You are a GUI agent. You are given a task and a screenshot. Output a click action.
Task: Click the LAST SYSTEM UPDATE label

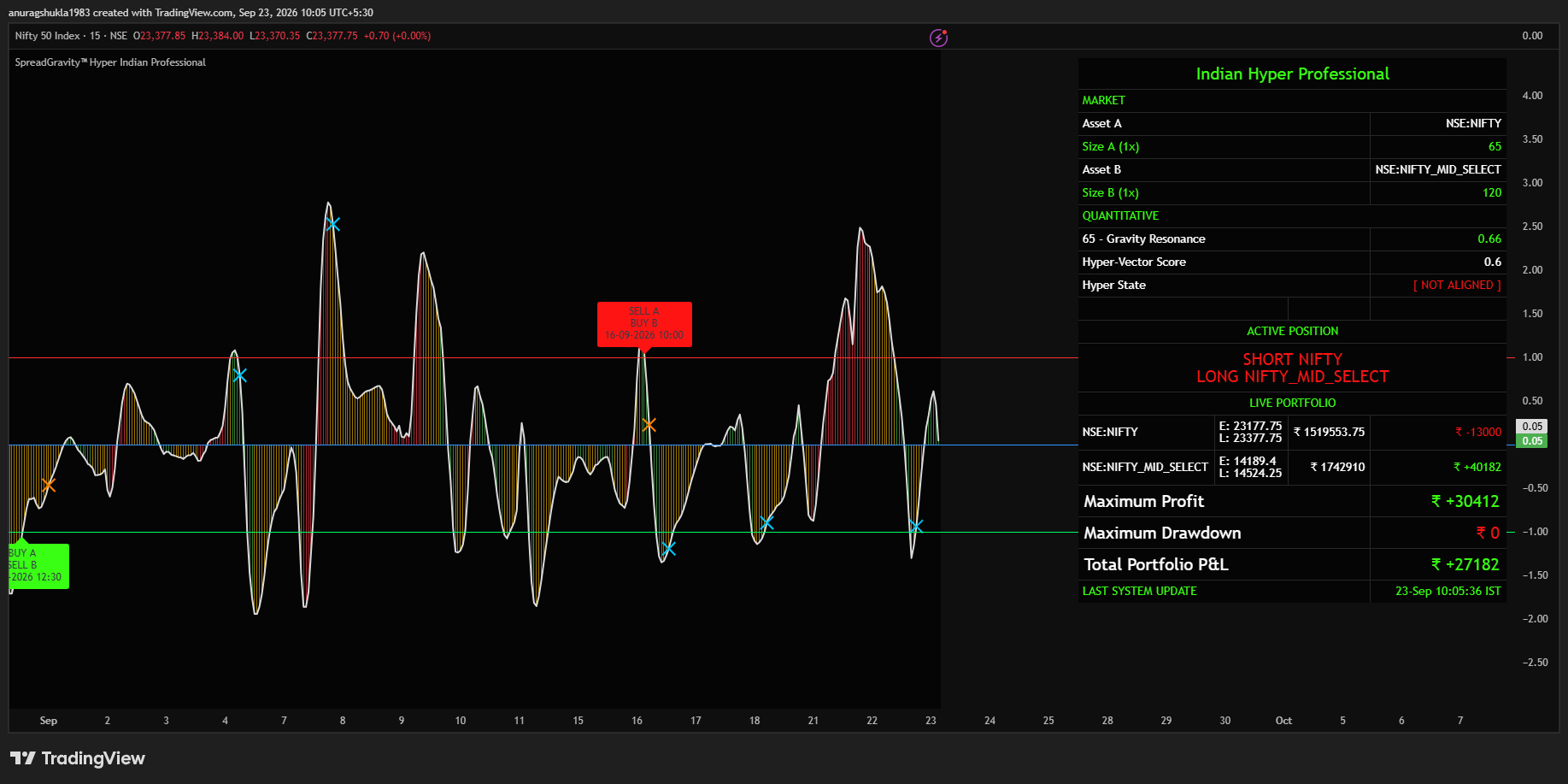point(1139,592)
